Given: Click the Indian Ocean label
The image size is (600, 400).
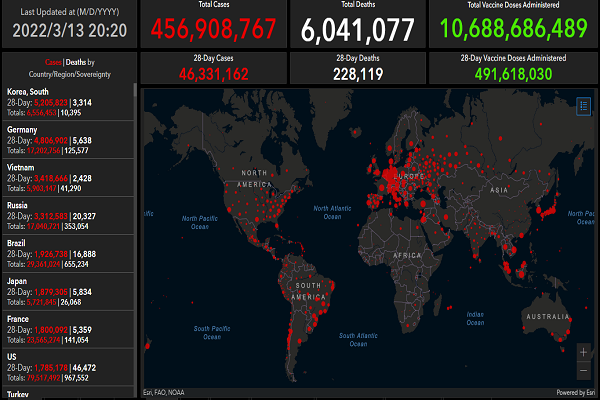Looking at the screenshot, I should point(475,318).
